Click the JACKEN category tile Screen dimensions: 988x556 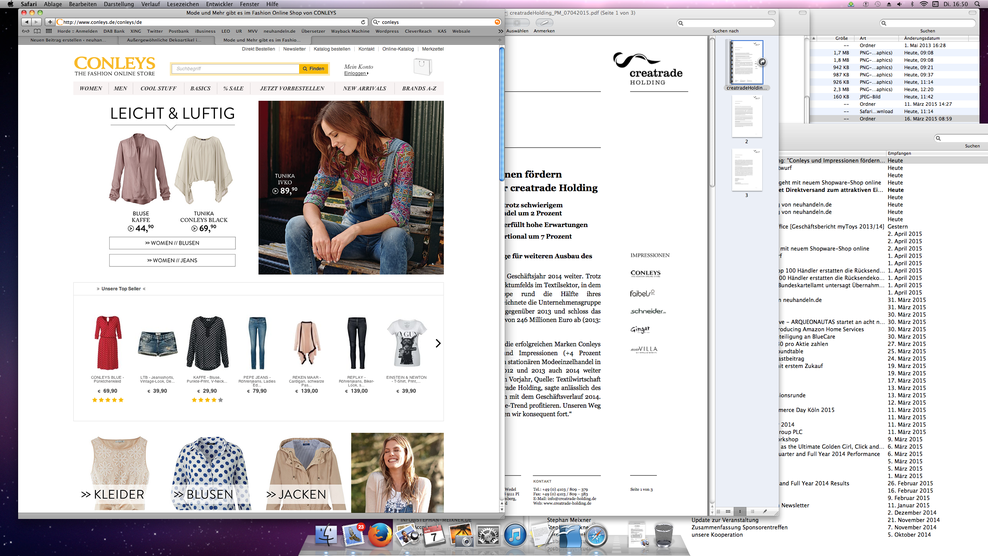click(x=303, y=473)
